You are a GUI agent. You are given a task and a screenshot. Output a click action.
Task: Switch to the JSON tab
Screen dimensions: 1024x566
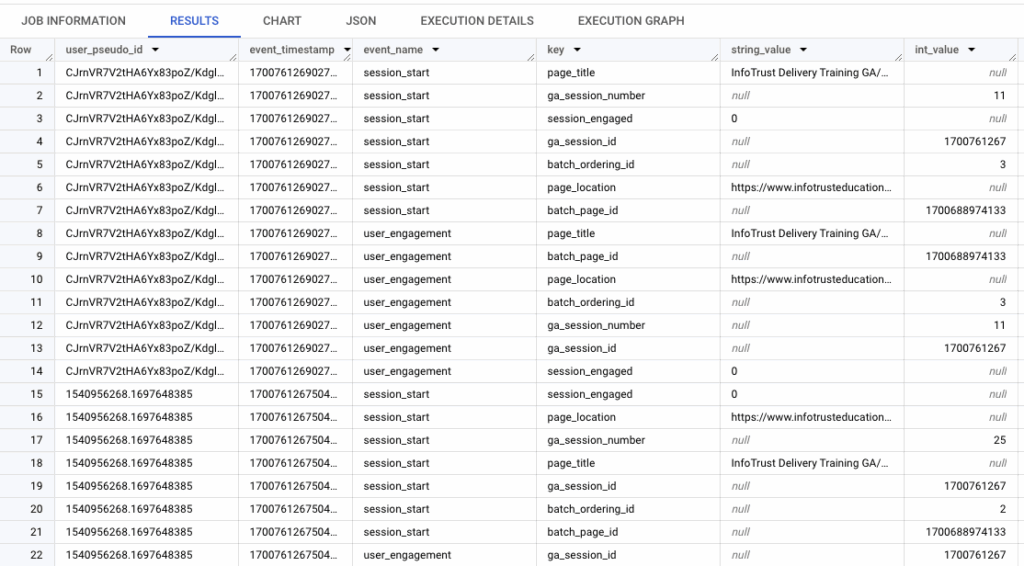(361, 20)
